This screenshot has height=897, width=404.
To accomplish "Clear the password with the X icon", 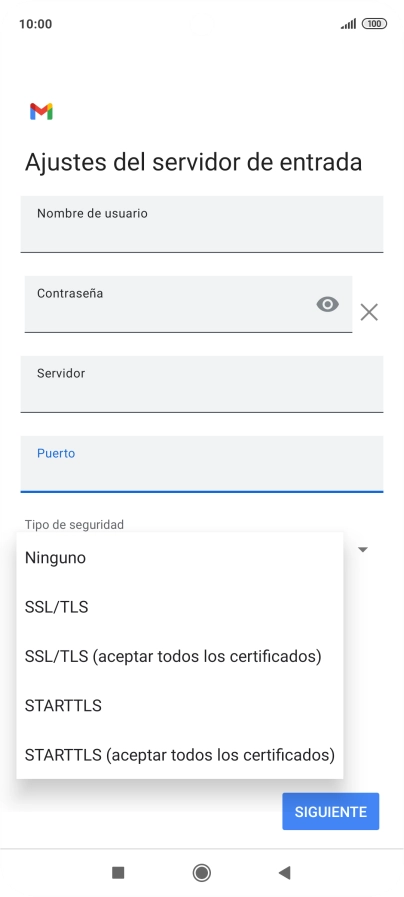I will click(369, 312).
